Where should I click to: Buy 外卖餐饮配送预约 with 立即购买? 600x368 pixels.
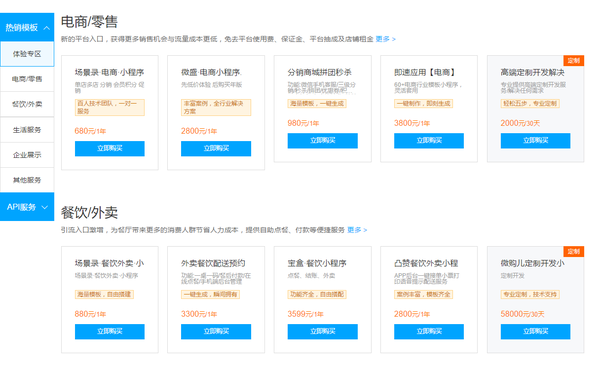(216, 332)
